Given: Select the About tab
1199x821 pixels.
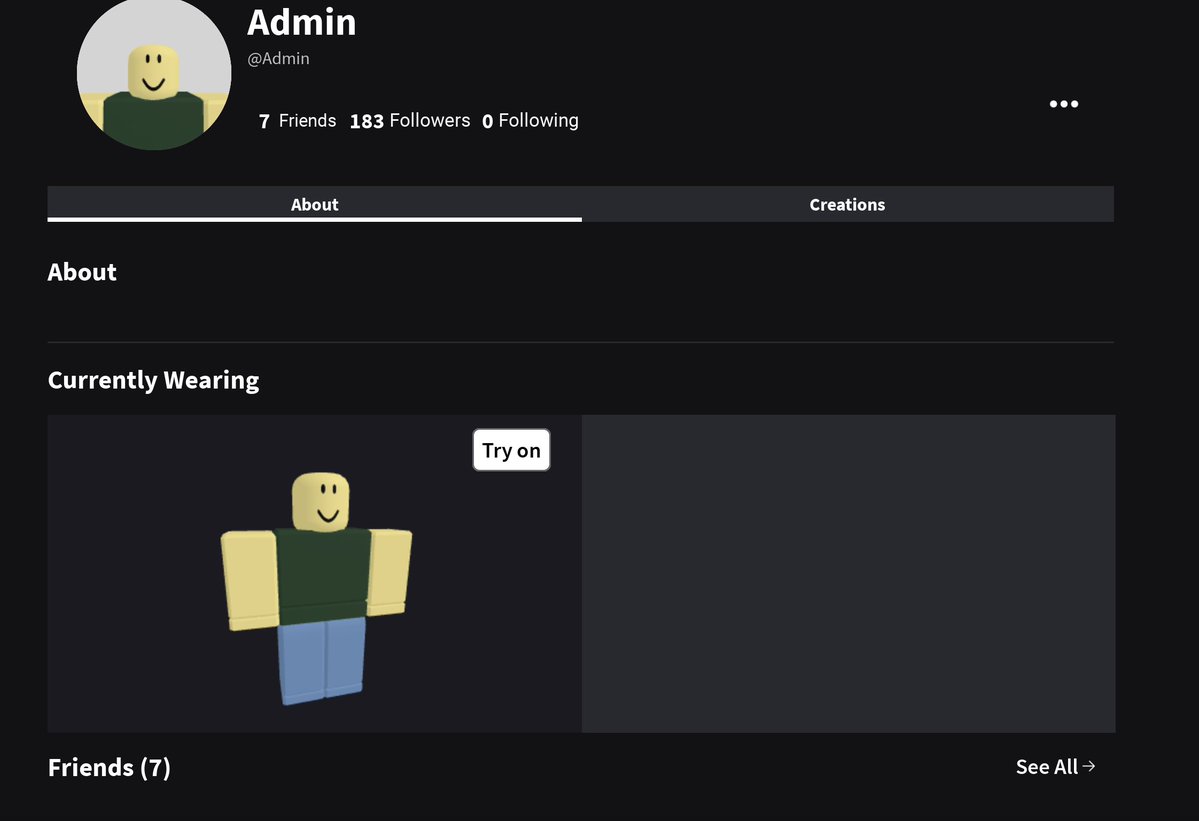Looking at the screenshot, I should click(314, 204).
